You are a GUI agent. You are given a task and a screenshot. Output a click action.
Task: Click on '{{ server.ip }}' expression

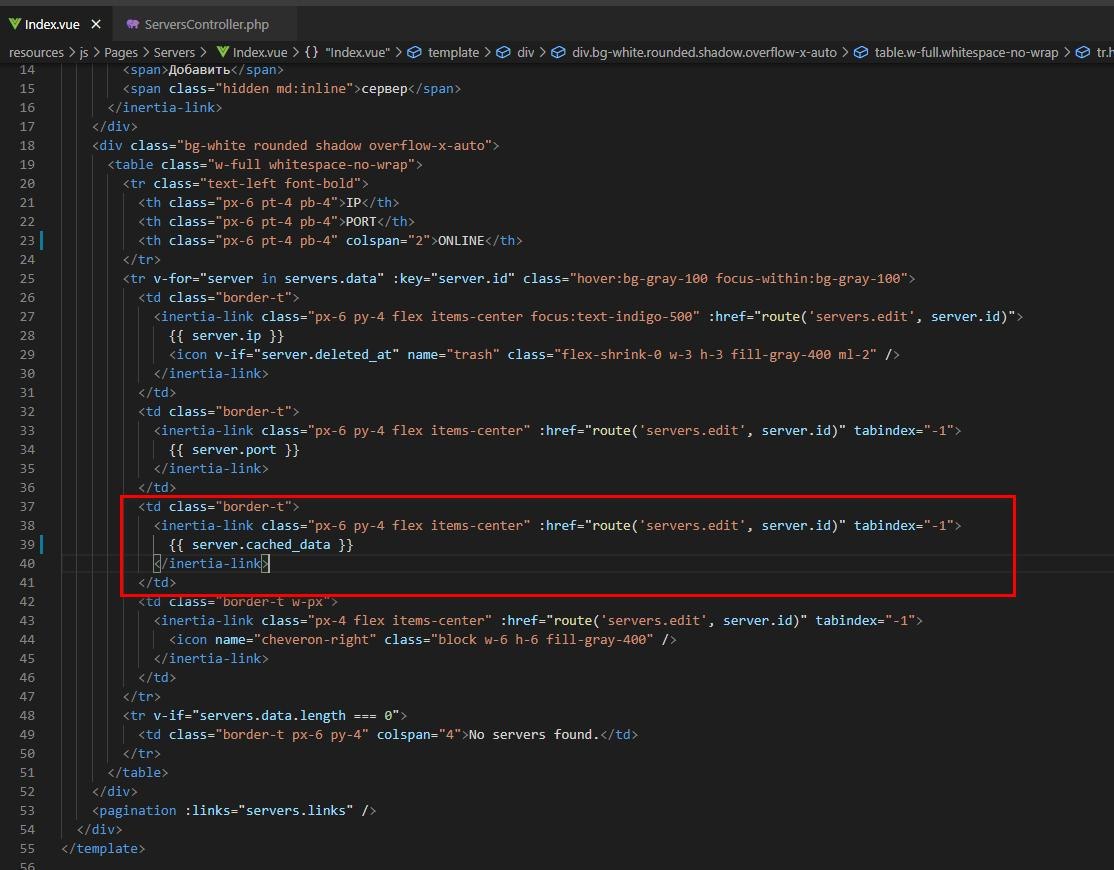pyautogui.click(x=227, y=336)
